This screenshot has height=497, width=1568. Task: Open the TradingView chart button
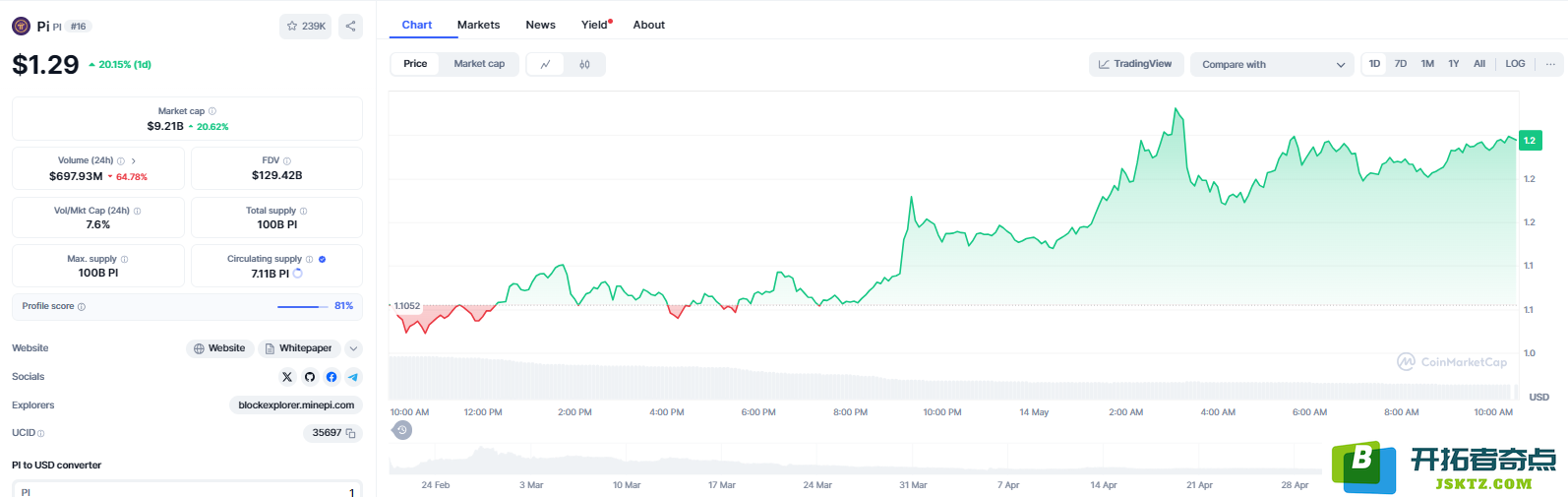tap(1135, 64)
